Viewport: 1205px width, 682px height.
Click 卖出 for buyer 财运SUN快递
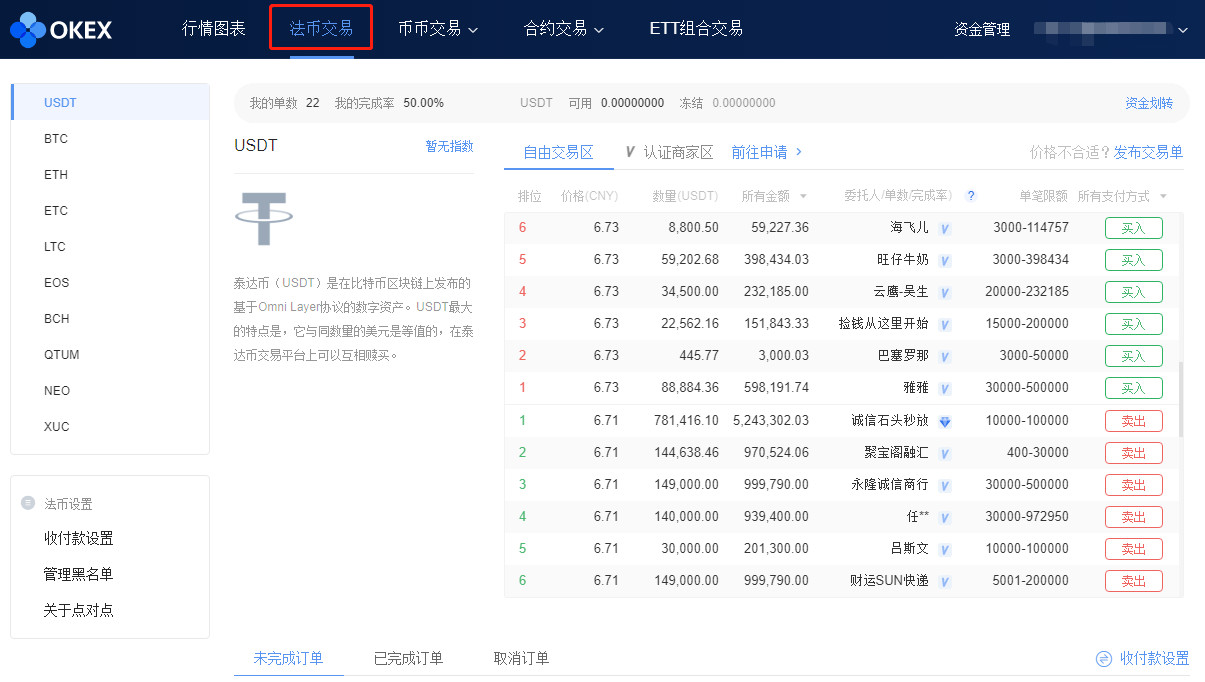tap(1133, 581)
